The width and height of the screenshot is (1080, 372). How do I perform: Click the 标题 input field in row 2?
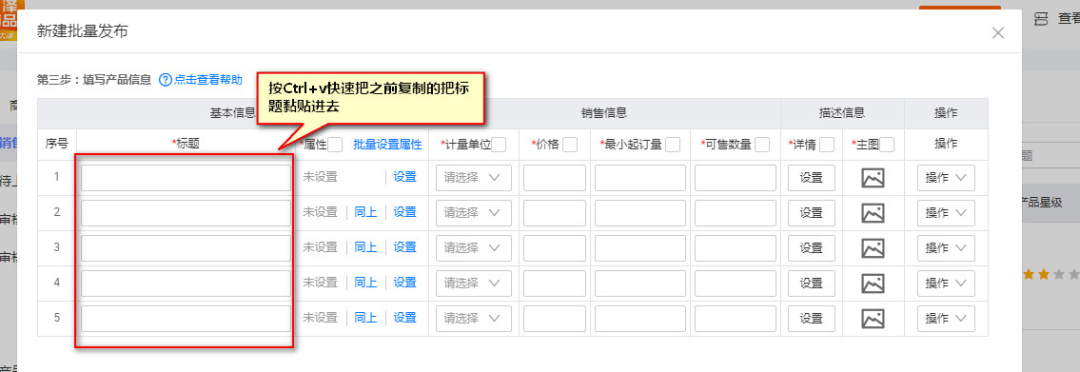coord(186,213)
